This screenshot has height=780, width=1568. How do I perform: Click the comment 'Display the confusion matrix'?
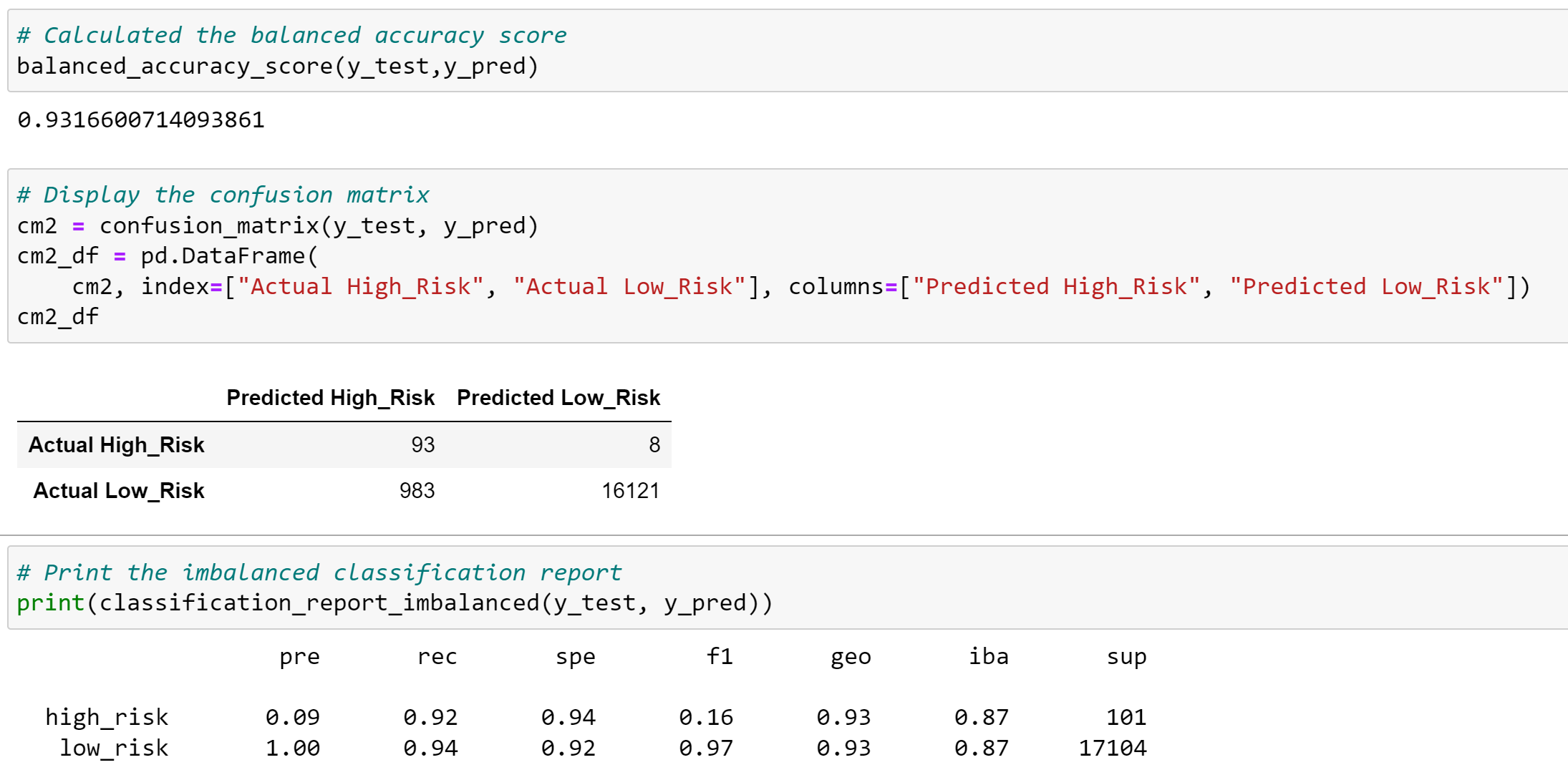(x=222, y=194)
